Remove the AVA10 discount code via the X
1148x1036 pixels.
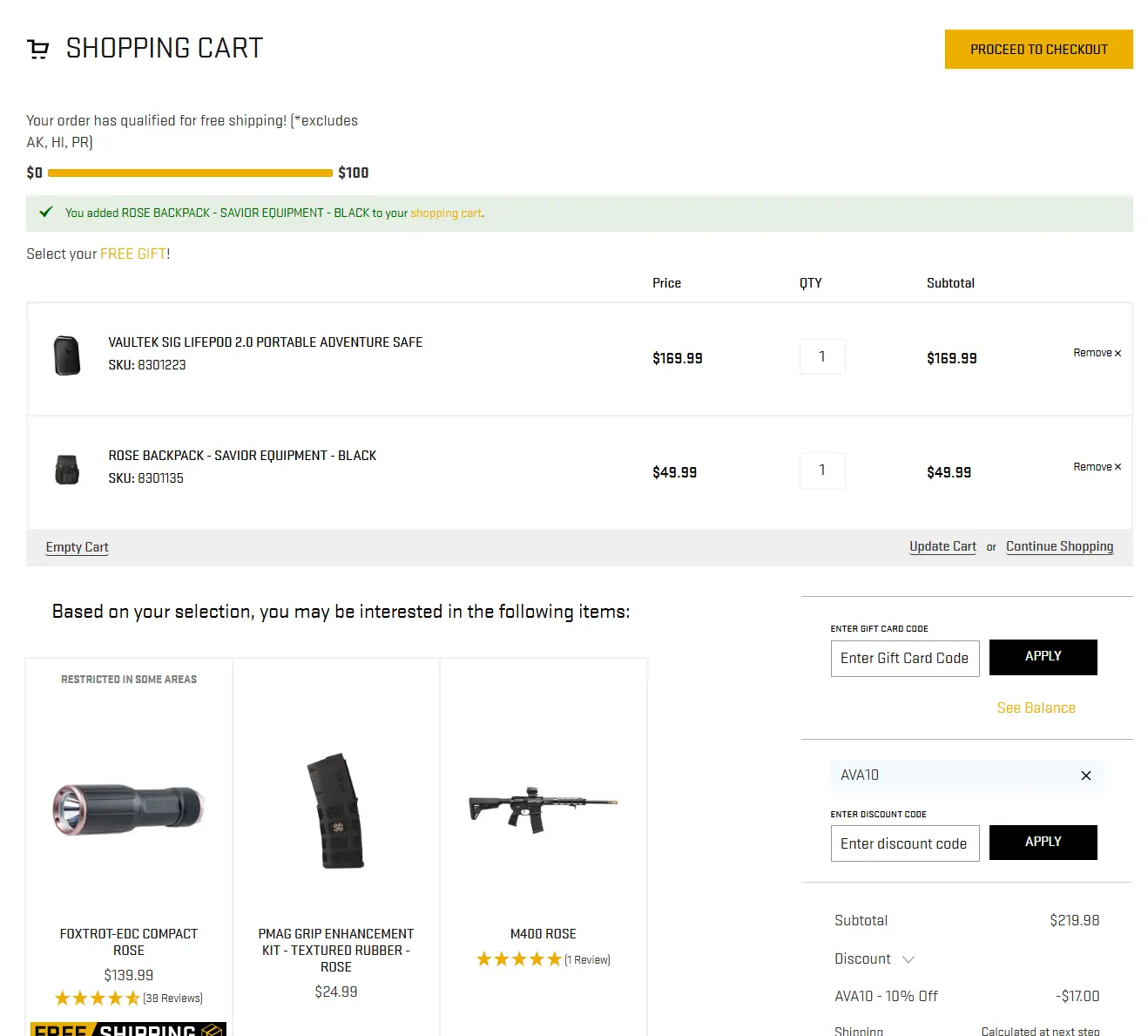(x=1085, y=775)
